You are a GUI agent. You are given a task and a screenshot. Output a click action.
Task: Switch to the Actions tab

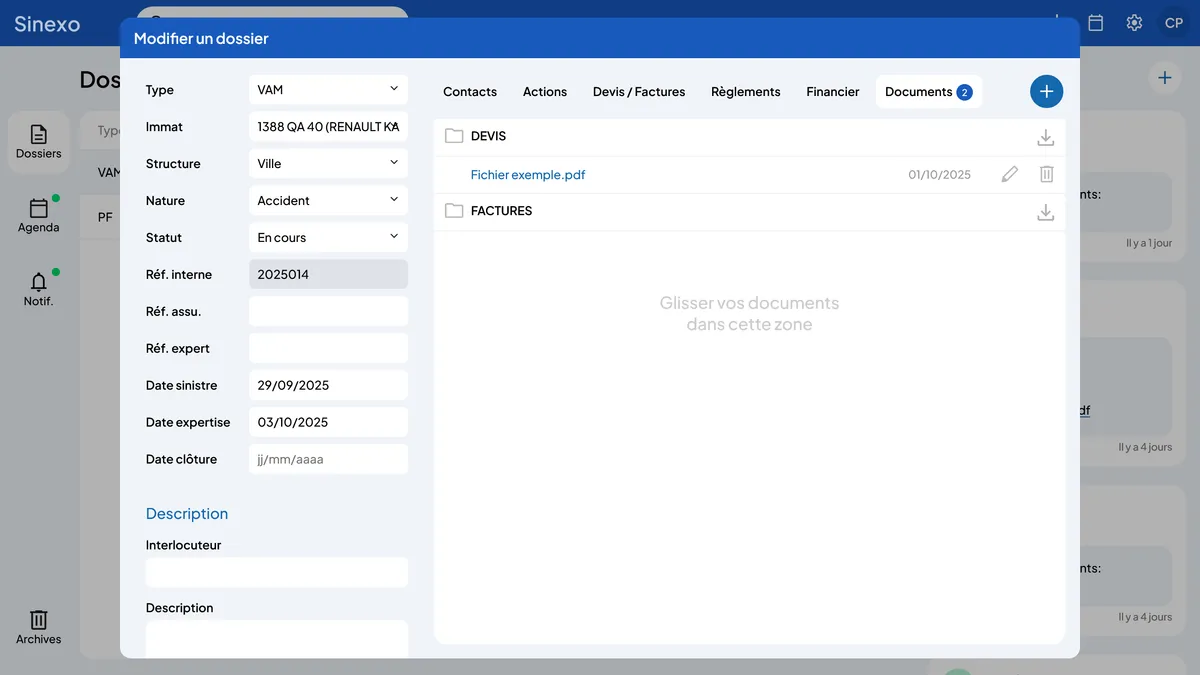pos(545,92)
